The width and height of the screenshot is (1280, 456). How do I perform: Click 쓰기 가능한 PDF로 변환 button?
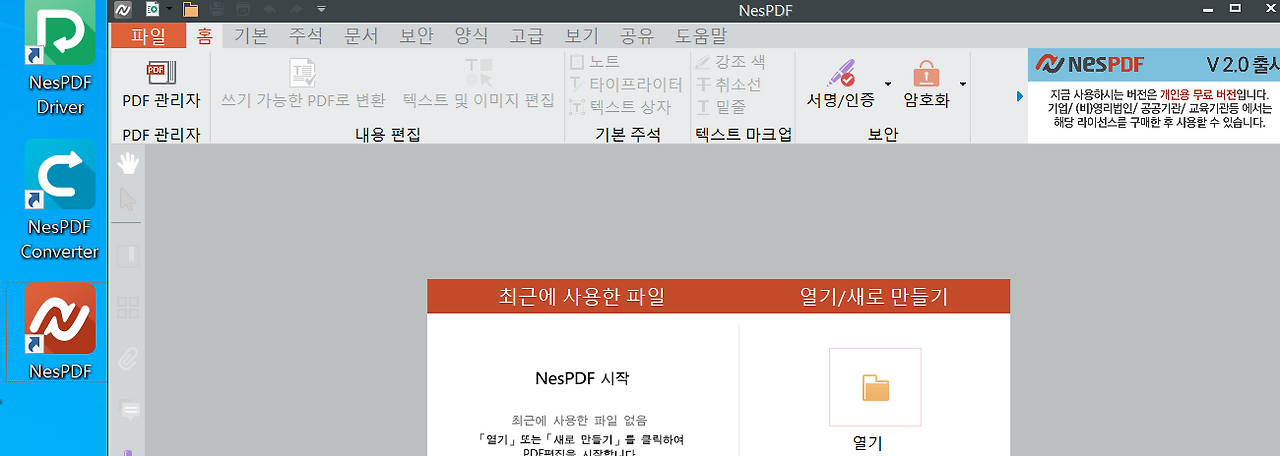303,84
